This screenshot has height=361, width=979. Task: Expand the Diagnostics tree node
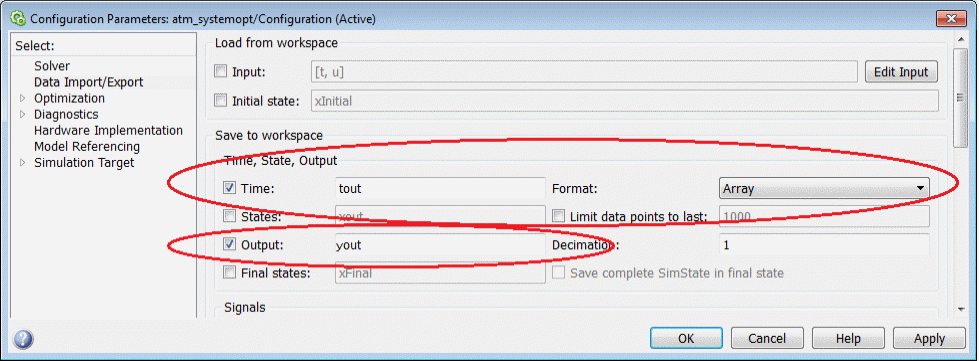pos(23,114)
